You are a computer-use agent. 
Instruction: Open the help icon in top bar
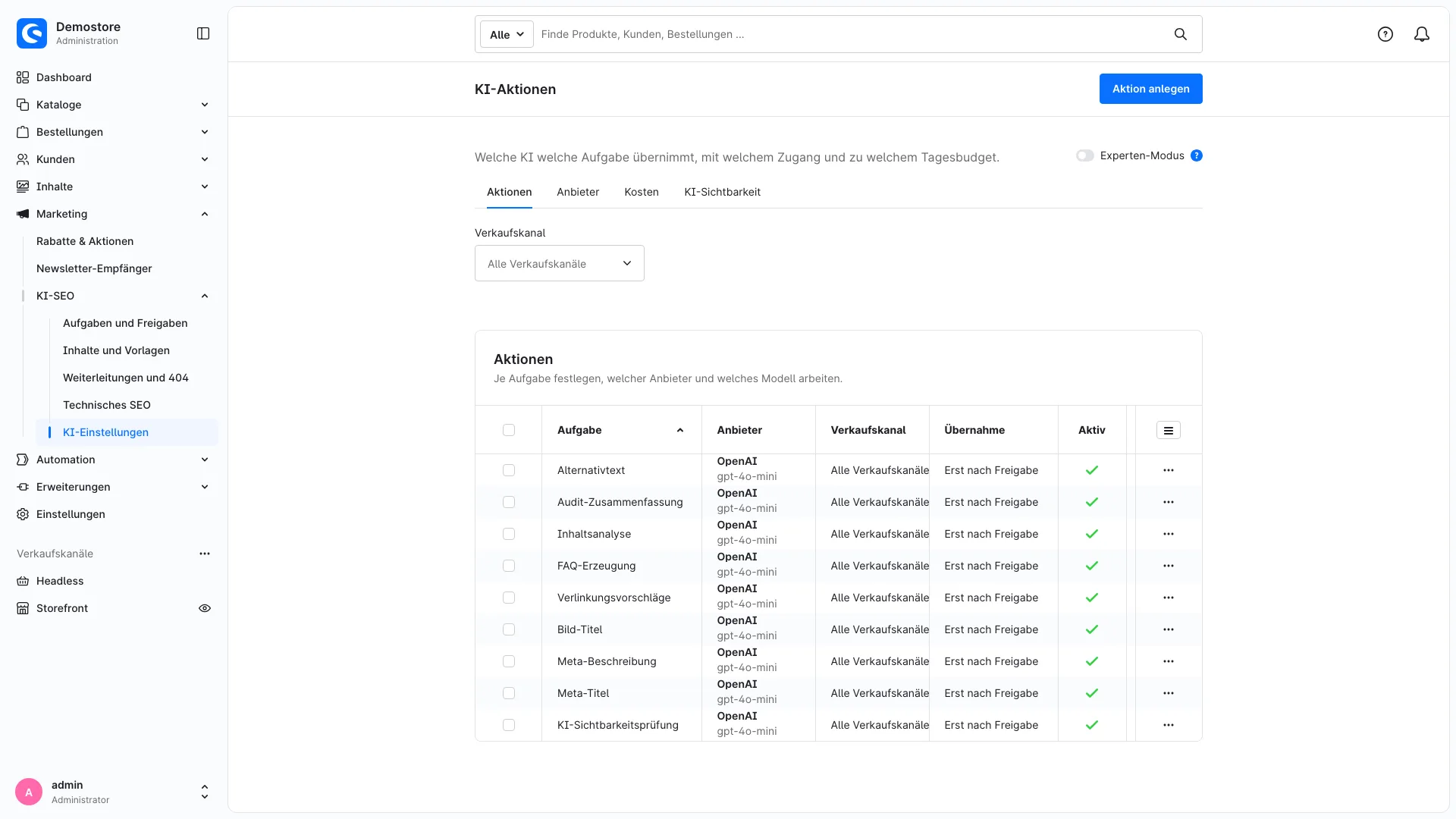click(1385, 34)
